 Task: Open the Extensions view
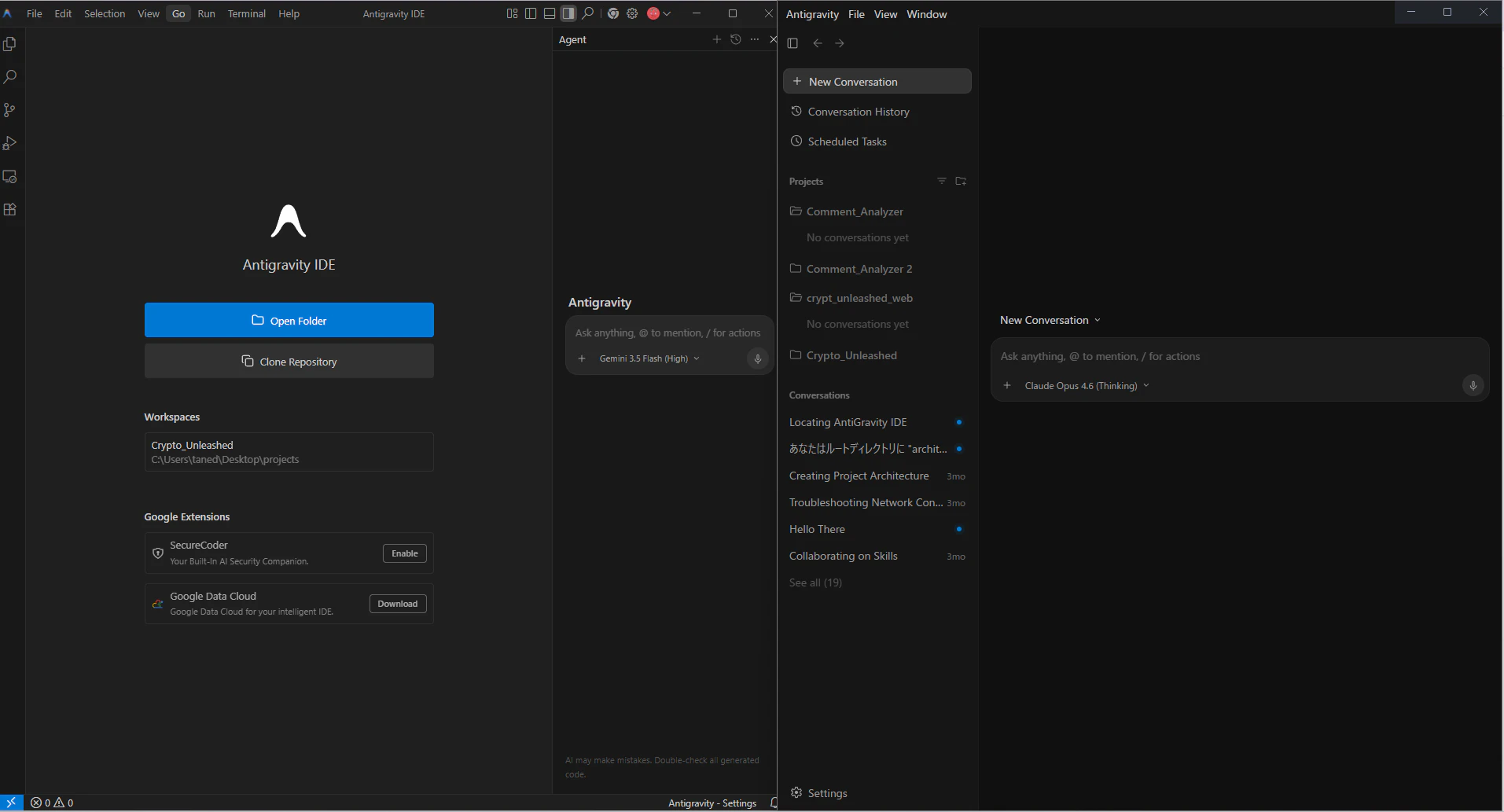point(10,210)
